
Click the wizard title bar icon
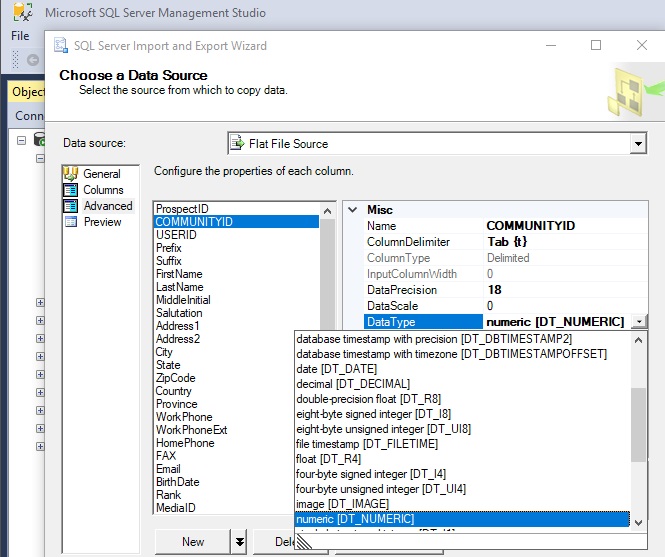pos(61,45)
